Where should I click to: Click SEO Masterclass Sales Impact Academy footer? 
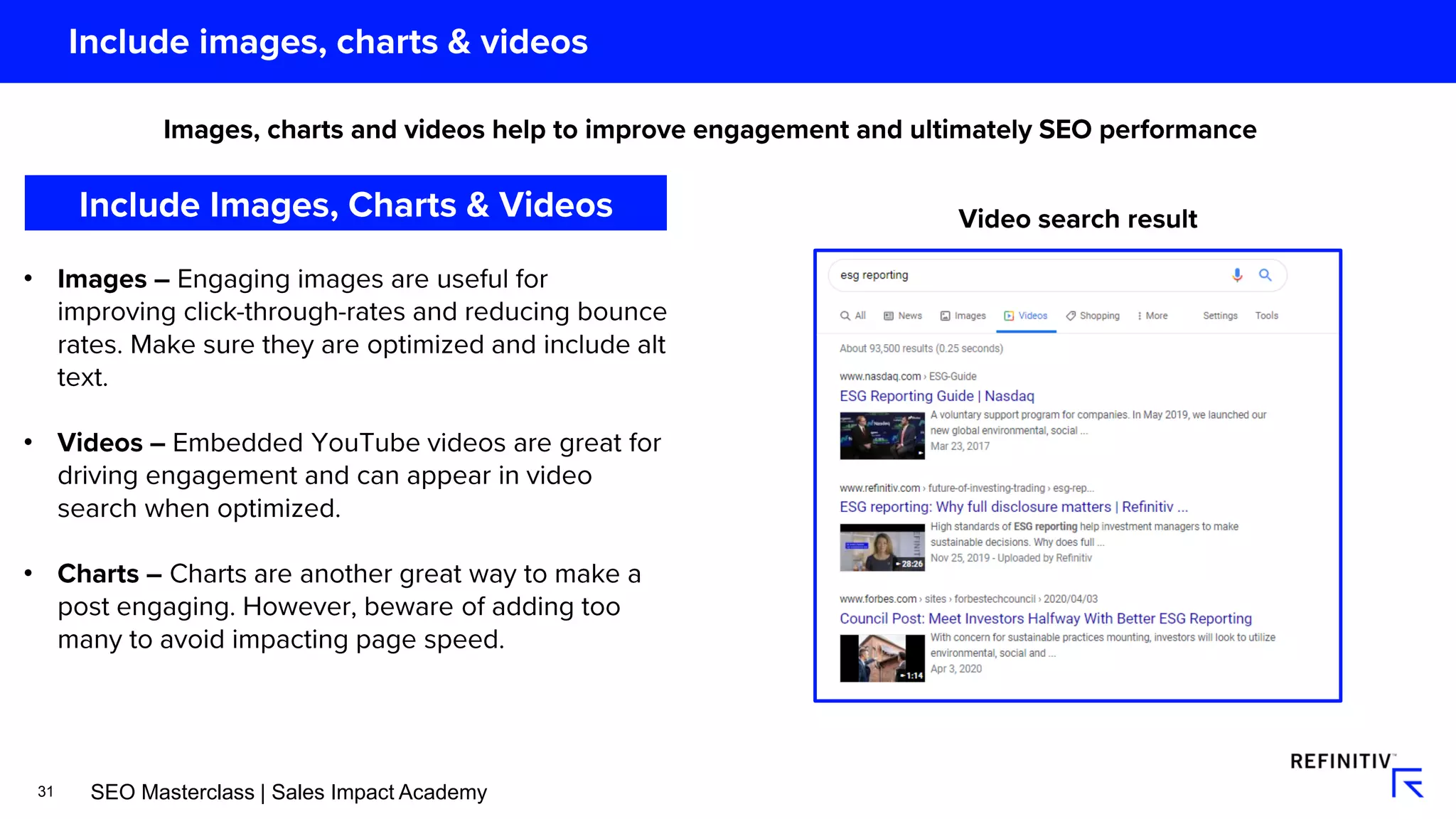(x=289, y=792)
